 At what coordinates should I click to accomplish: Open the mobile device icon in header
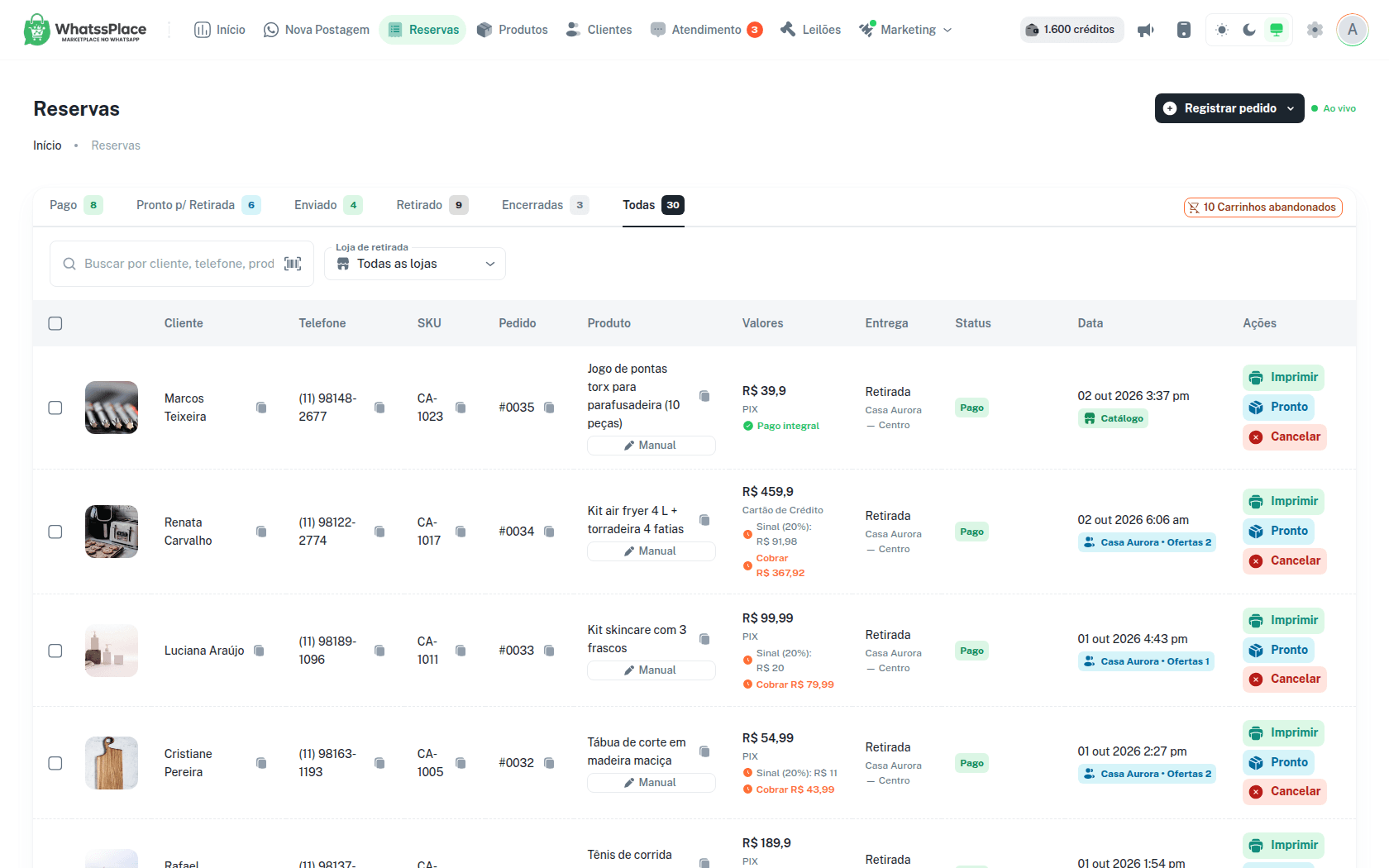pyautogui.click(x=1184, y=30)
